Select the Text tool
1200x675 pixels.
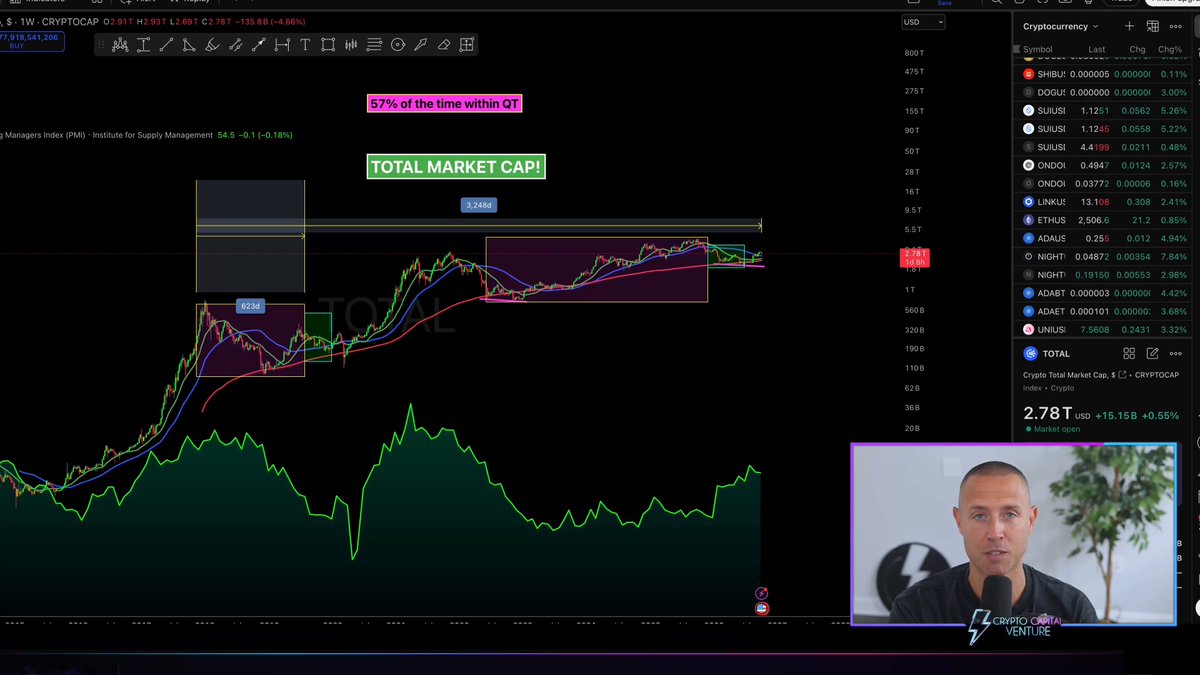coord(305,44)
